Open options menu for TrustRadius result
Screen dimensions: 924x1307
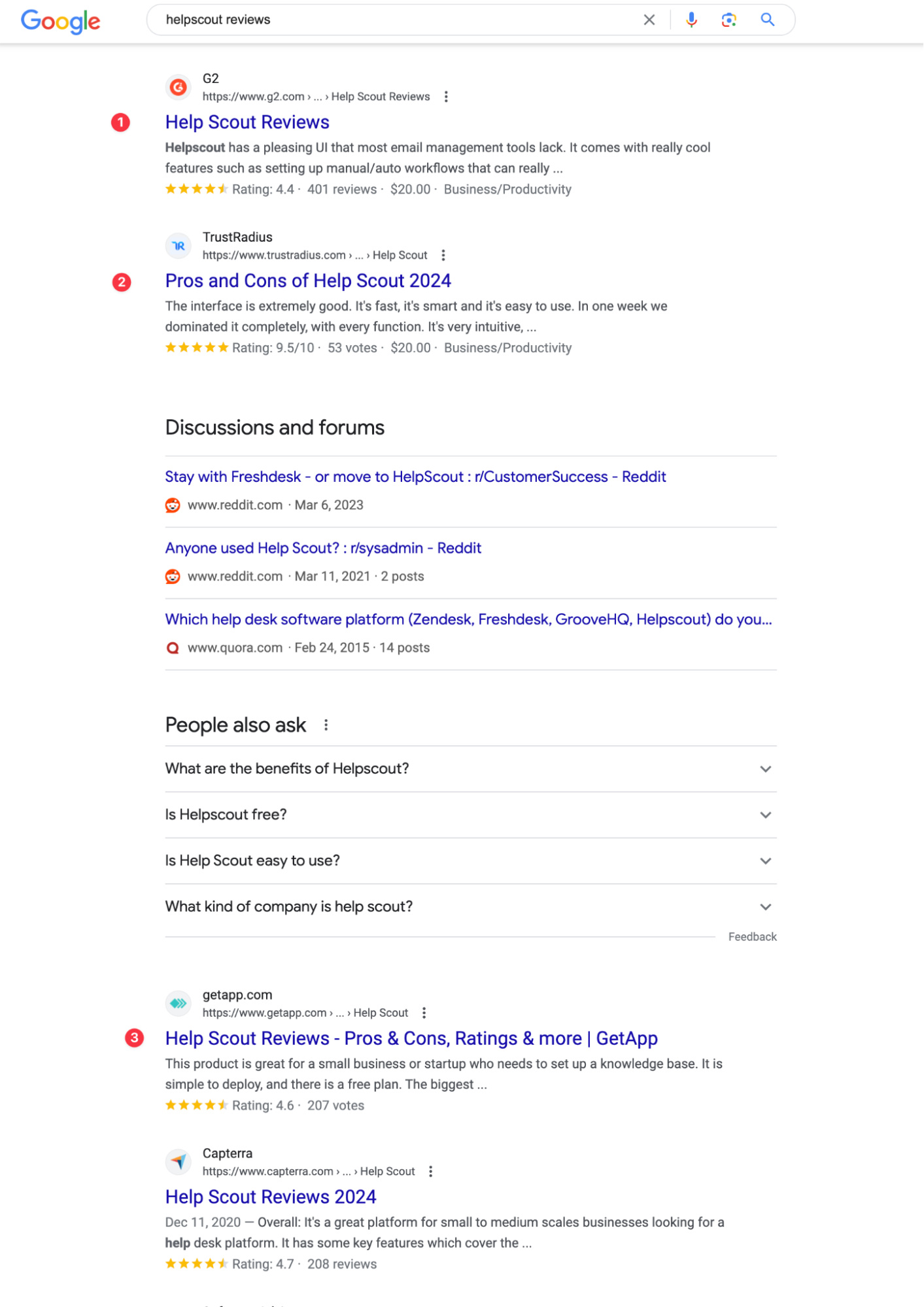point(443,255)
